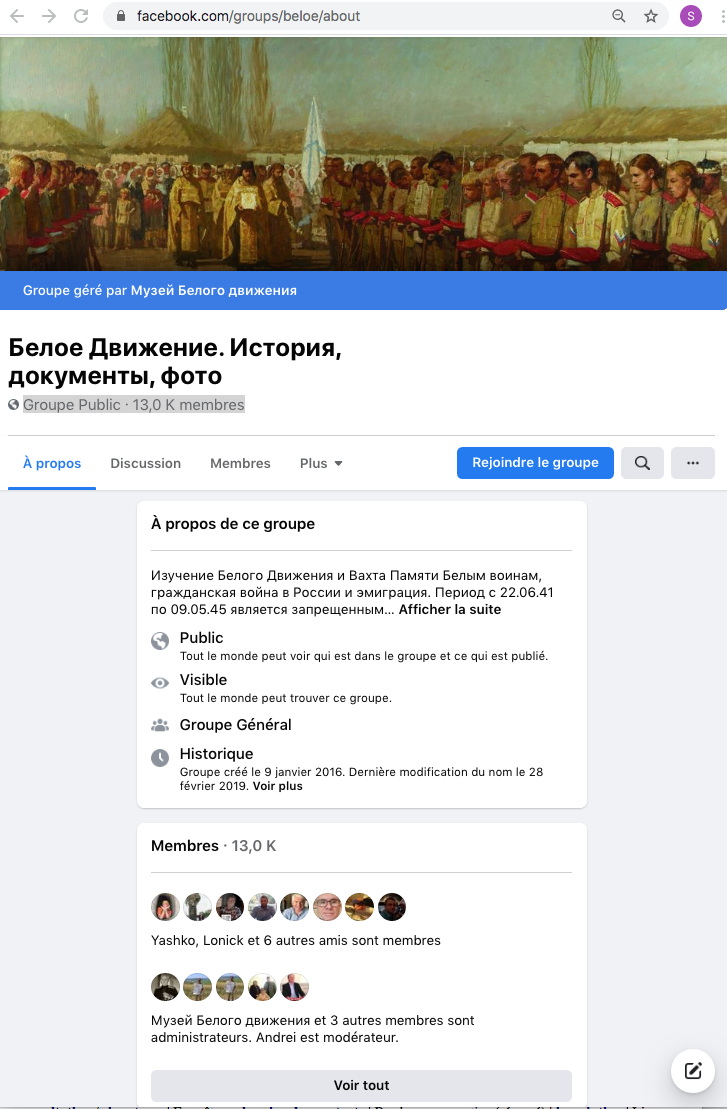
Task: Open the purple S profile avatar
Action: pos(690,16)
